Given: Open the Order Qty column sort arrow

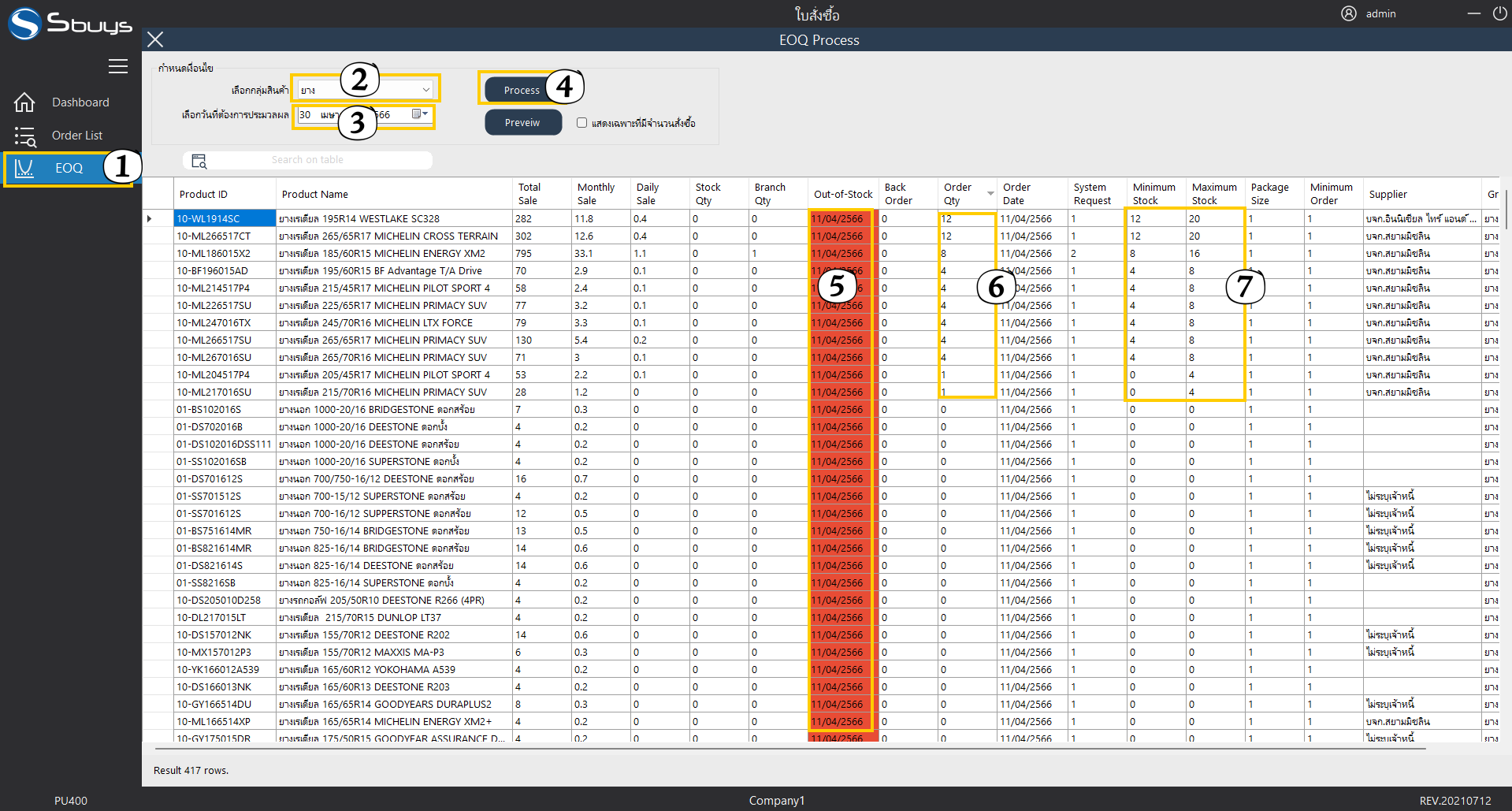Looking at the screenshot, I should coord(990,193).
